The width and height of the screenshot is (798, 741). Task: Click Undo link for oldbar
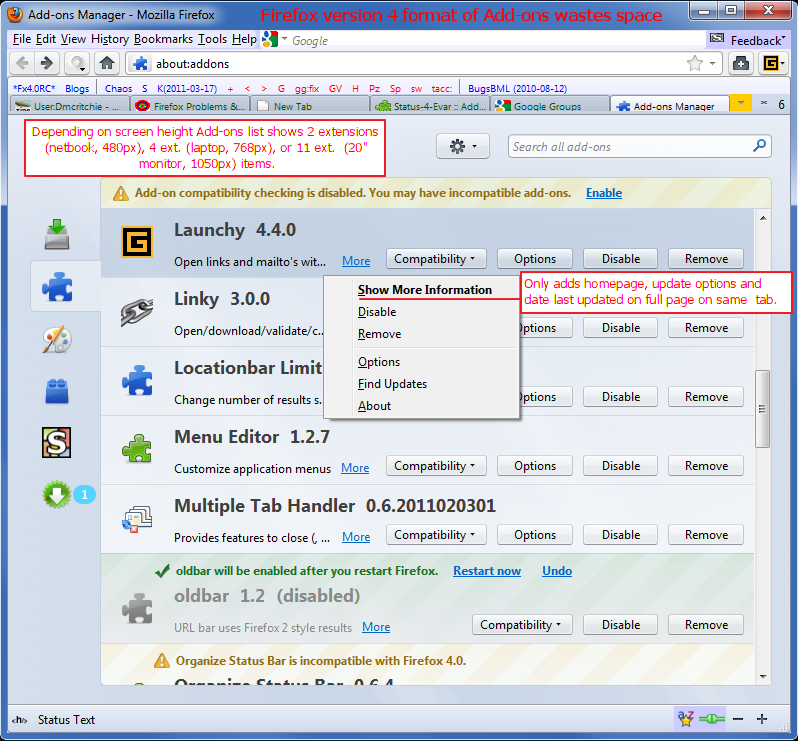tap(557, 571)
